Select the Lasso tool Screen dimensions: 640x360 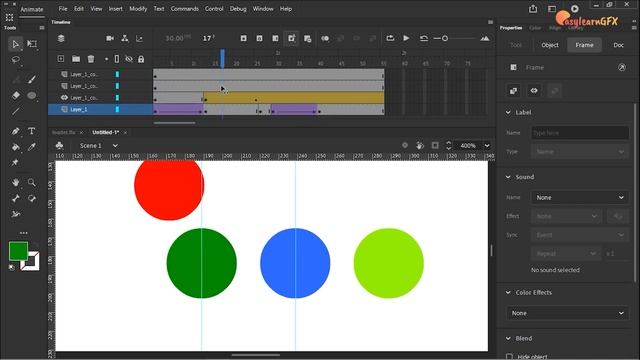pyautogui.click(x=16, y=60)
